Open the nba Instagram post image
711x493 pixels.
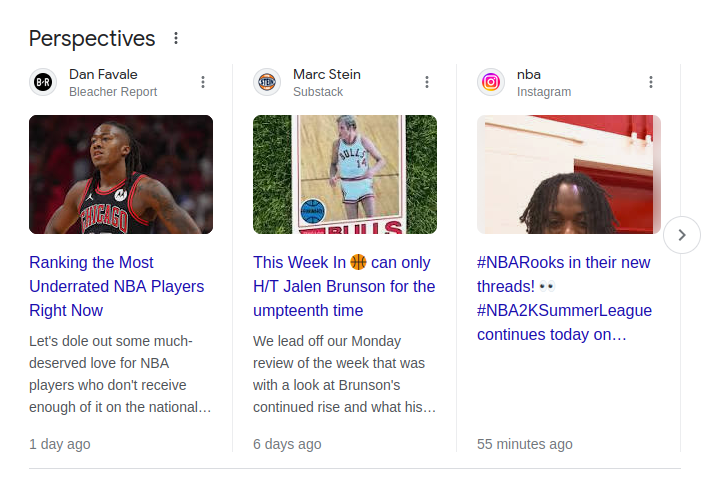click(569, 175)
